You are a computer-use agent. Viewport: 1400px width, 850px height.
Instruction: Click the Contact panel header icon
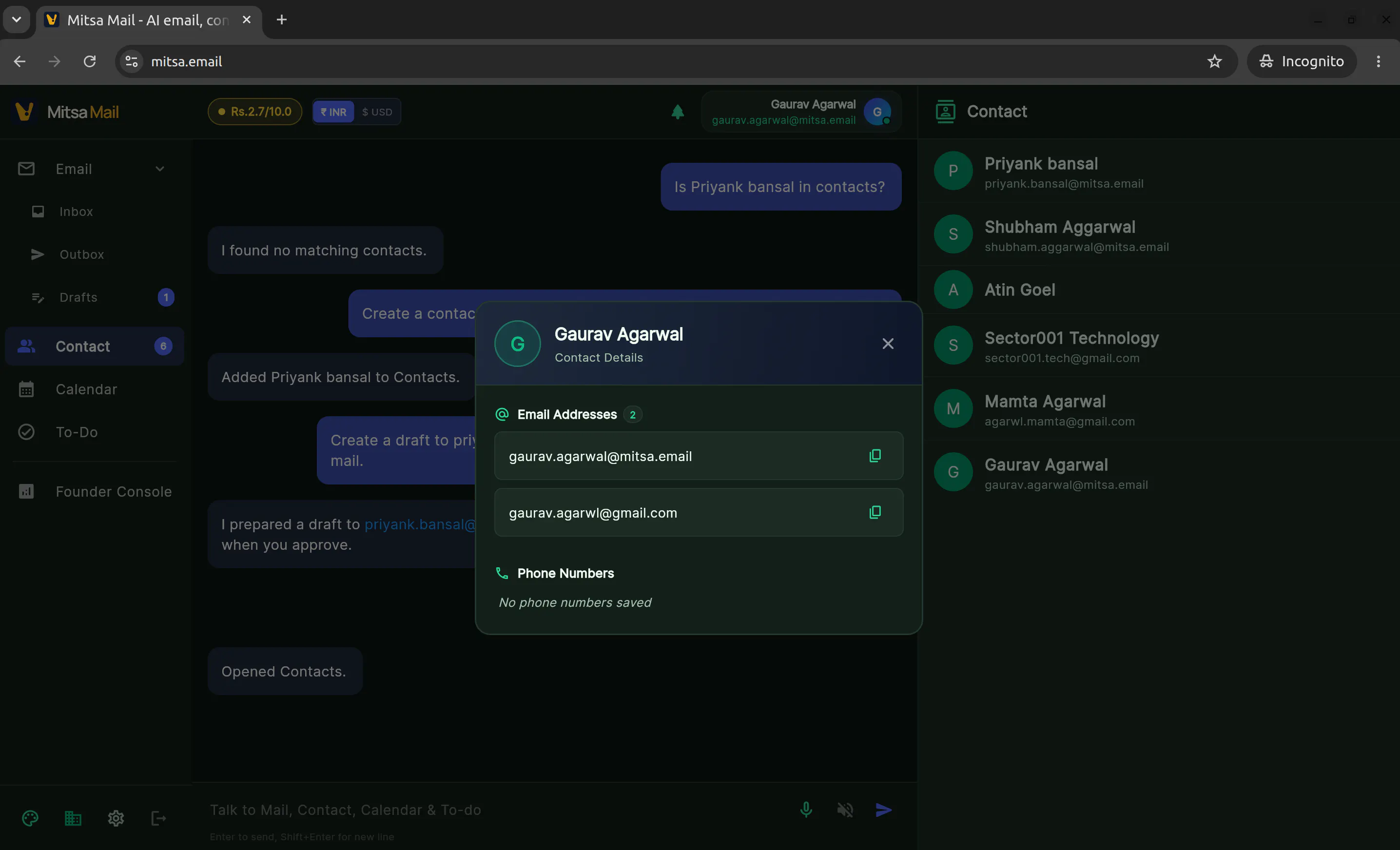(x=946, y=111)
